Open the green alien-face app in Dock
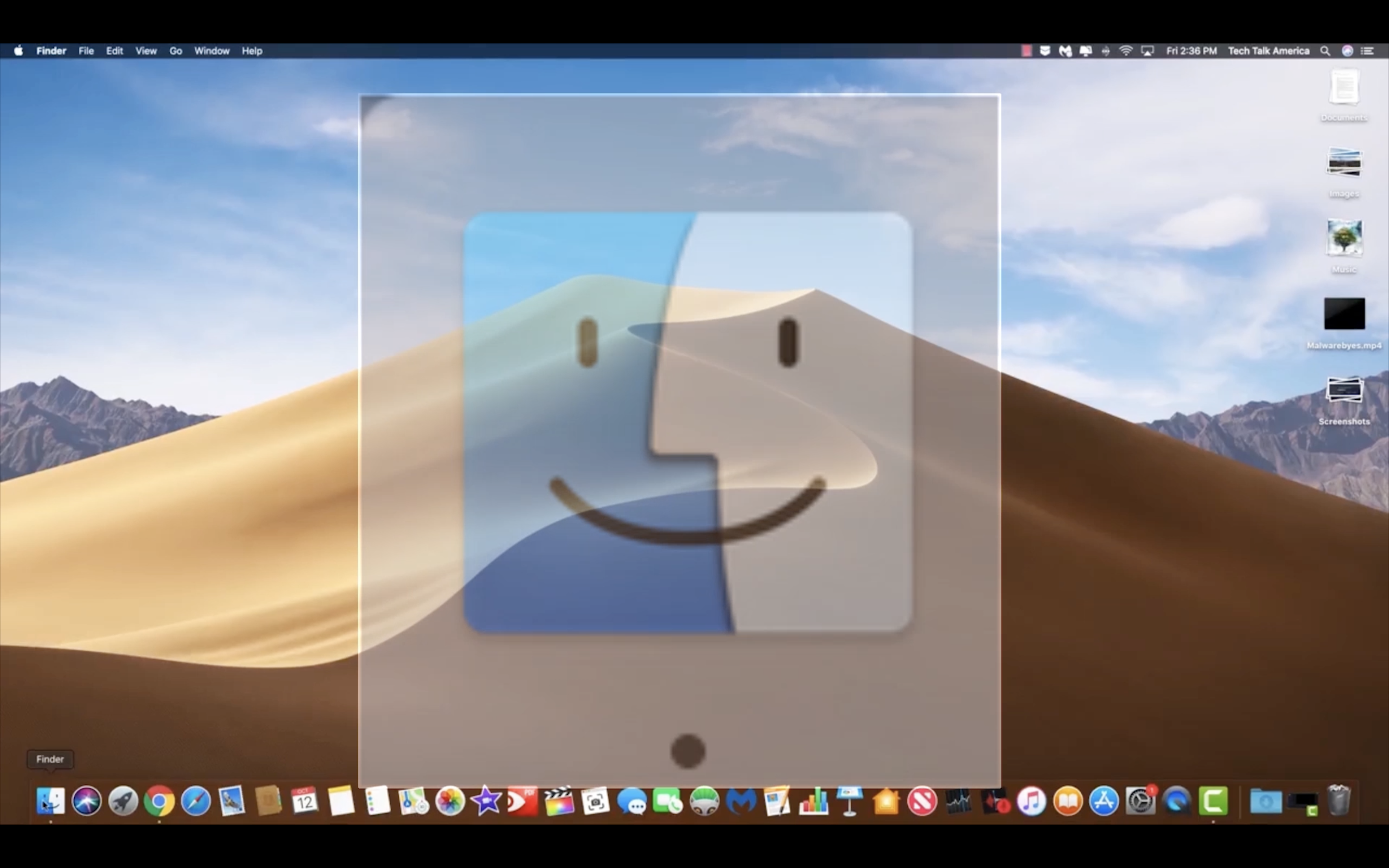Image resolution: width=1389 pixels, height=868 pixels. tap(704, 801)
